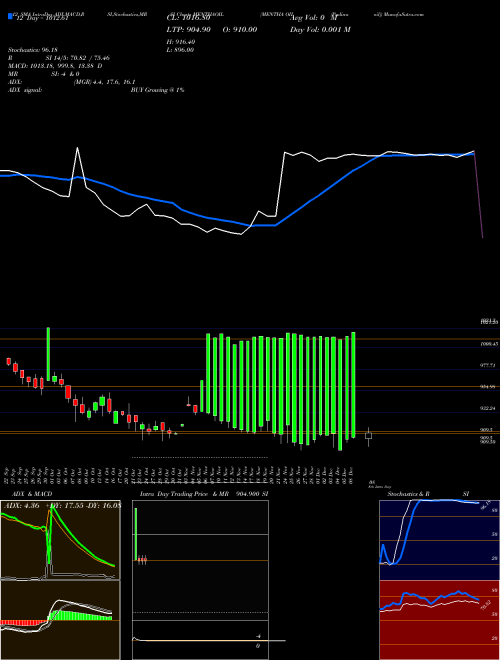Screen dimensions: 500x660
Task: Click the 977.71 price axis label
Action: (x=488, y=365)
